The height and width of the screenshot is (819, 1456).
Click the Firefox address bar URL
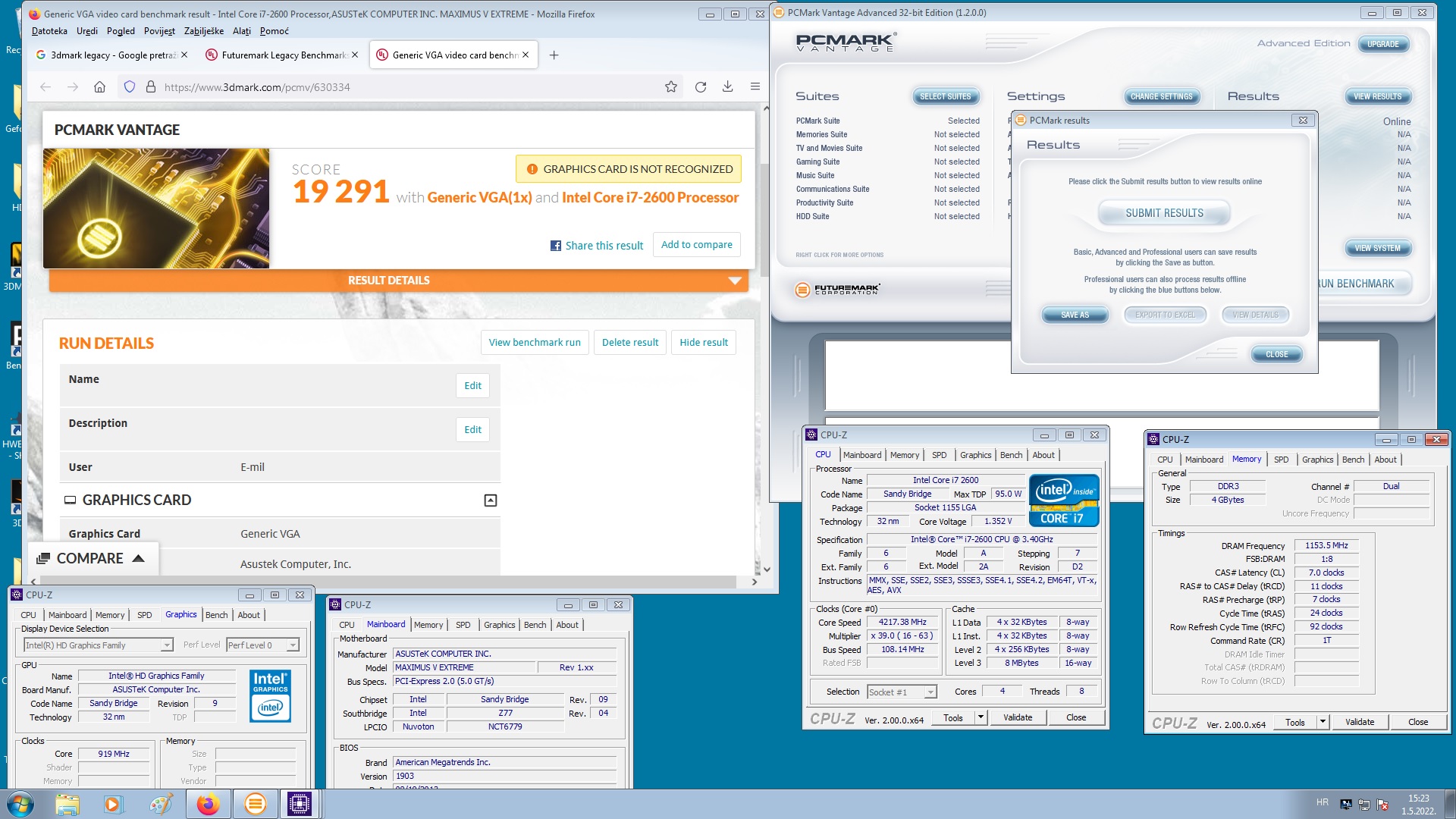coord(257,87)
